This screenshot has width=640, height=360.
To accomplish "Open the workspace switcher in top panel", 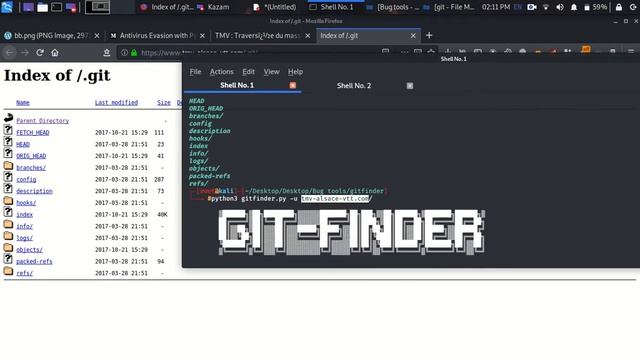I will point(98,7).
